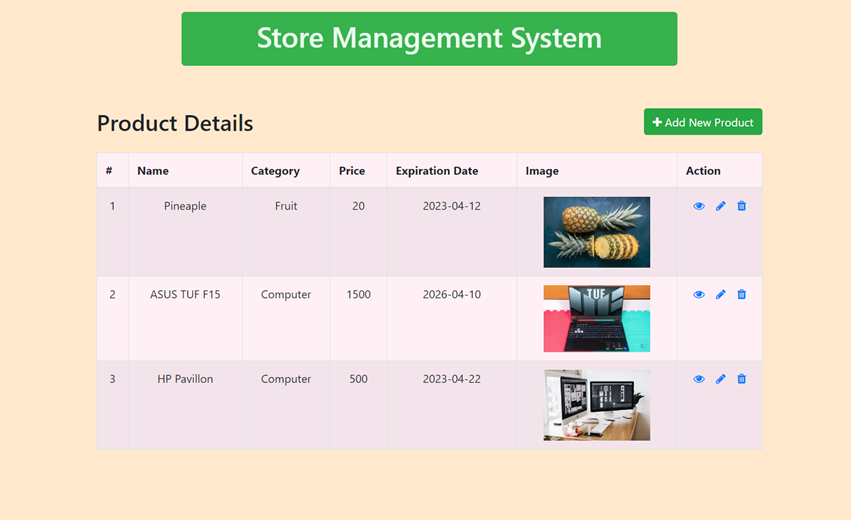Open the HP Pavillon desk image
Screen dimensions: 851x520
tap(596, 405)
